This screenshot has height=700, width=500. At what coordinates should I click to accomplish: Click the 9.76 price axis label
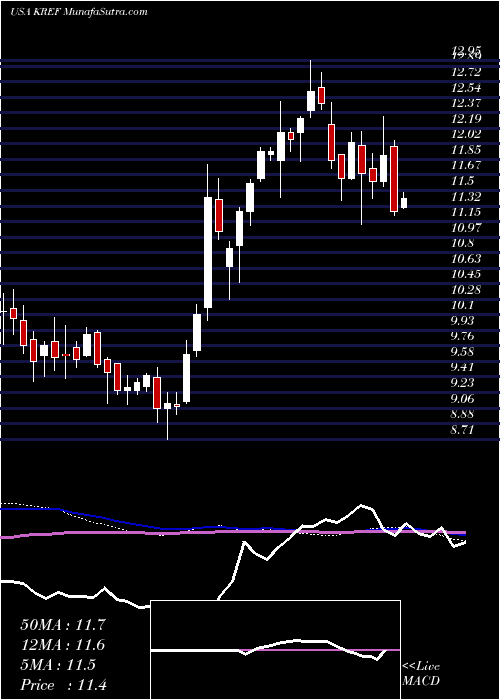tap(464, 336)
